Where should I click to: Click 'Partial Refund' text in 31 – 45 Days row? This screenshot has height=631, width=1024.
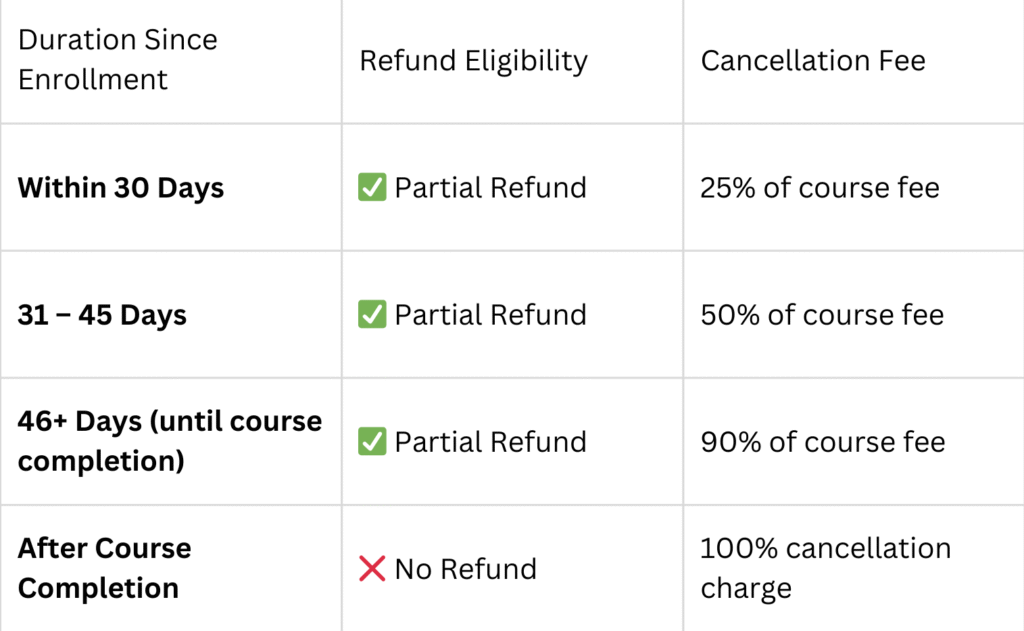(x=490, y=314)
